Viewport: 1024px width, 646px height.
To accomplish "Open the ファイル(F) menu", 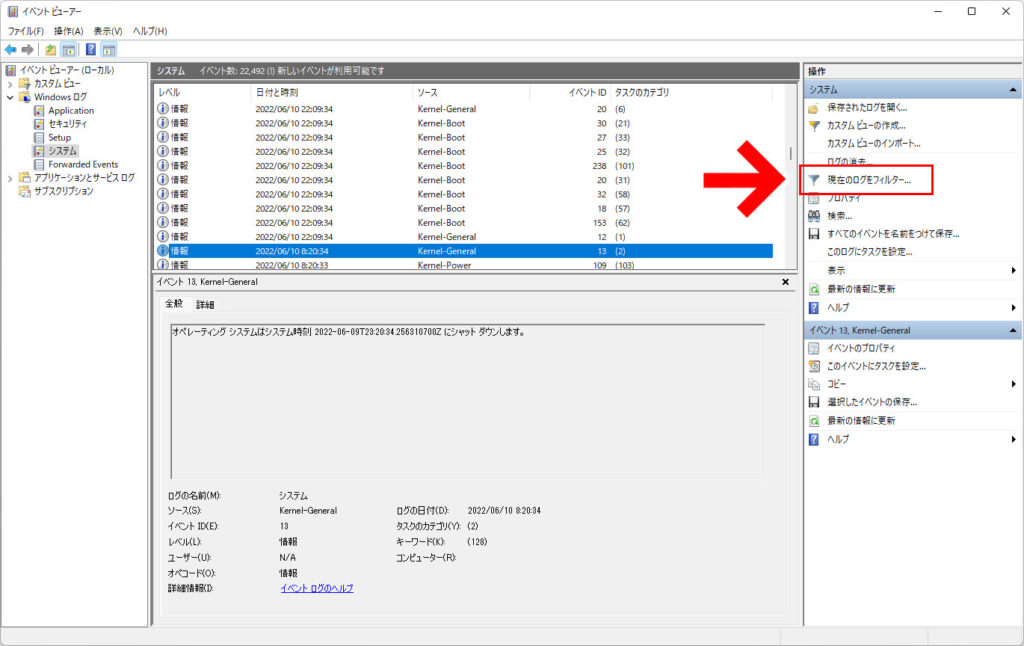I will pyautogui.click(x=25, y=31).
